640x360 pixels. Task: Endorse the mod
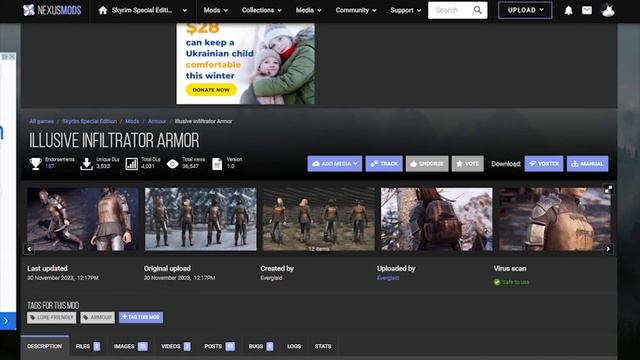(x=427, y=164)
